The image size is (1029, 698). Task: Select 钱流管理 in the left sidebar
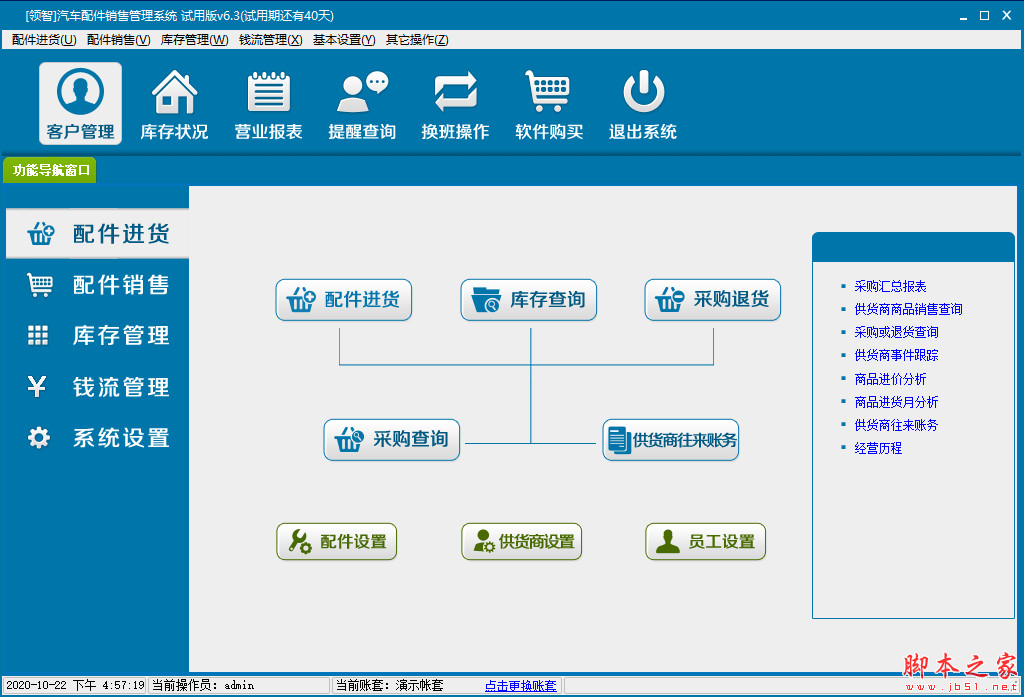pyautogui.click(x=96, y=387)
